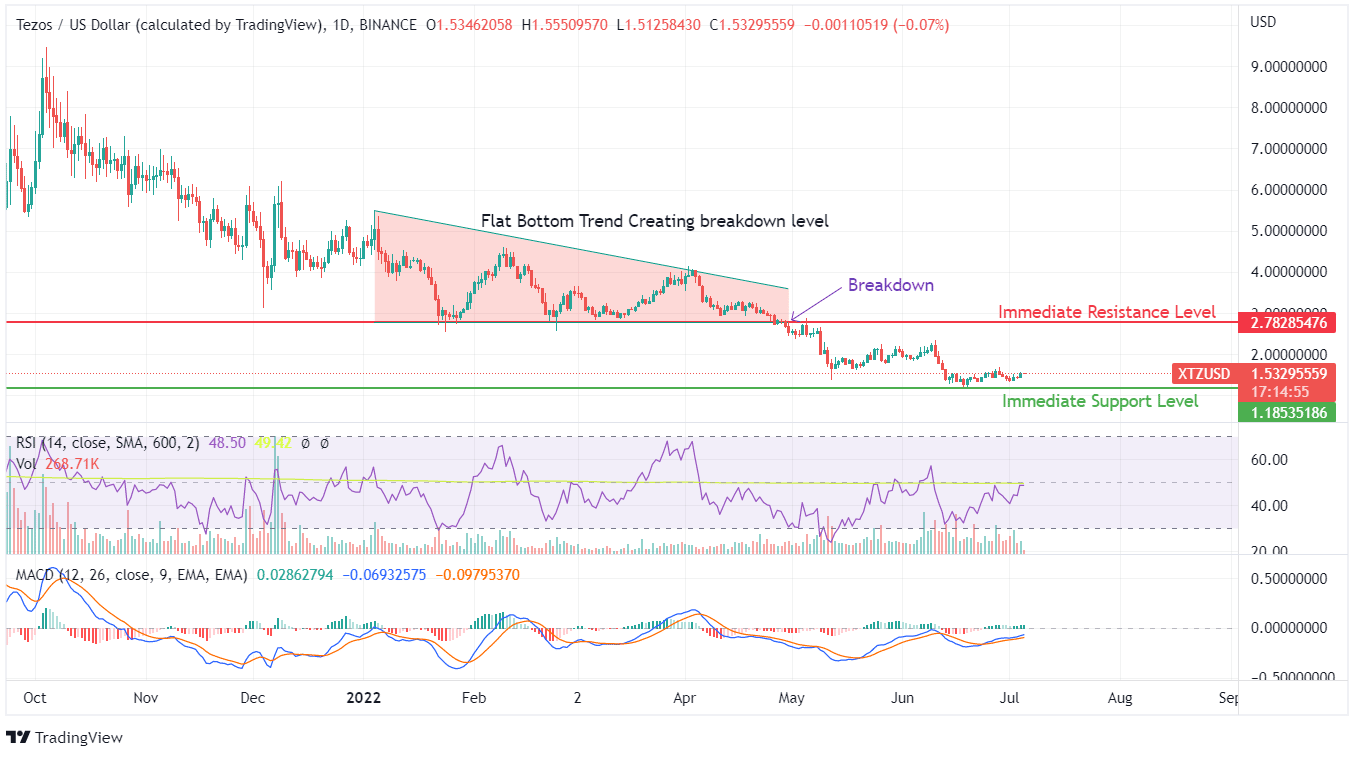
Task: Click the red 2.78285476 resistance price tag
Action: click(x=1286, y=323)
